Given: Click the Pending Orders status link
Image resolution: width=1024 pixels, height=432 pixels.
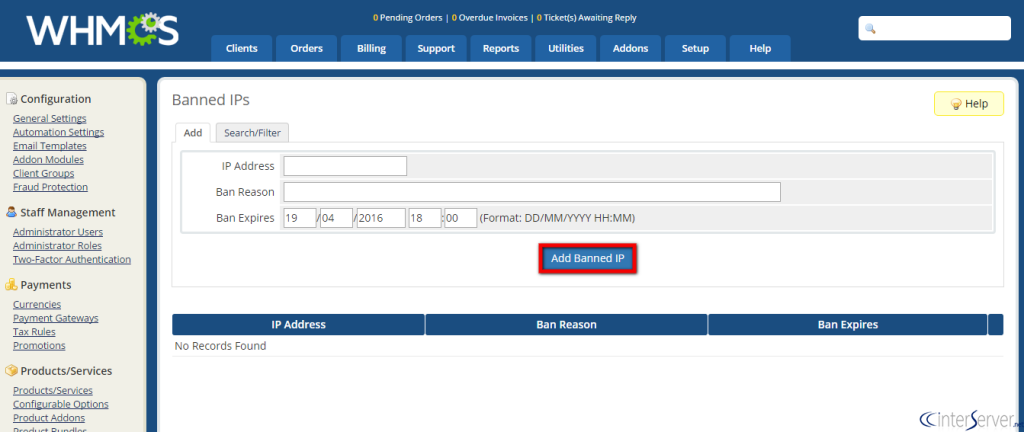Looking at the screenshot, I should pos(408,18).
